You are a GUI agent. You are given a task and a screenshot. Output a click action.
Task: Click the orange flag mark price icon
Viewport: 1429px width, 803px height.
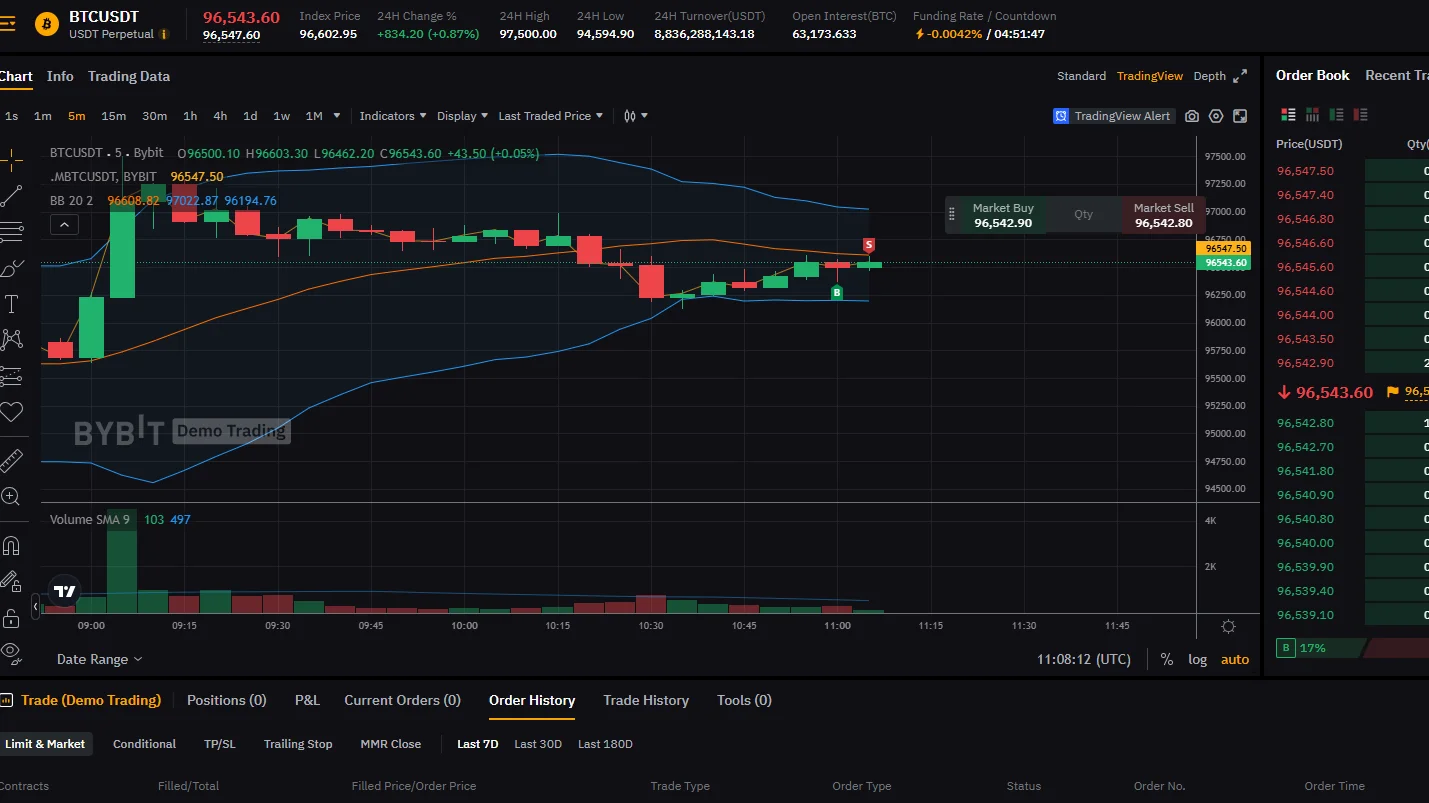tap(1392, 392)
